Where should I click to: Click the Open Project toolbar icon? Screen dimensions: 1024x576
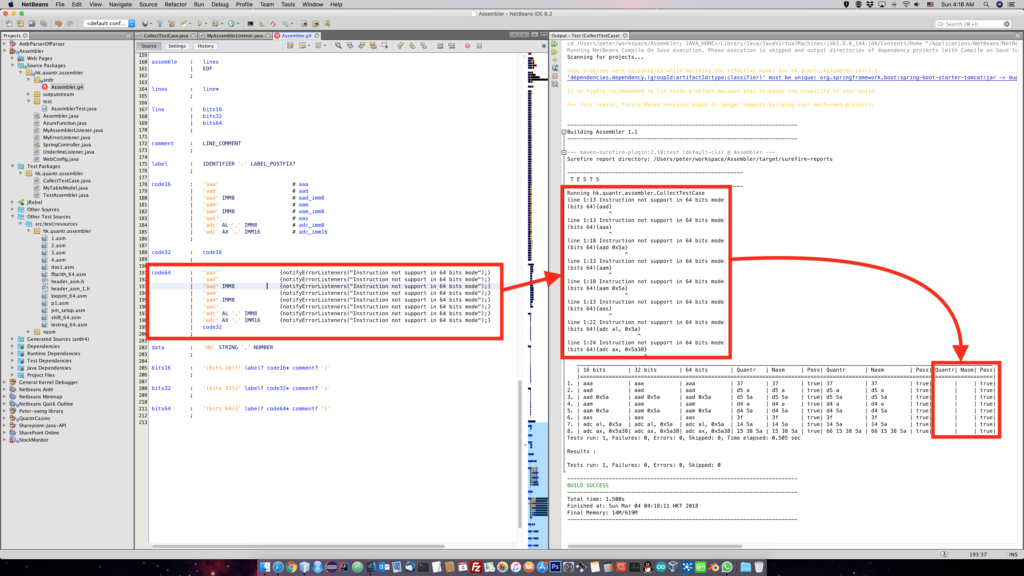pos(32,24)
